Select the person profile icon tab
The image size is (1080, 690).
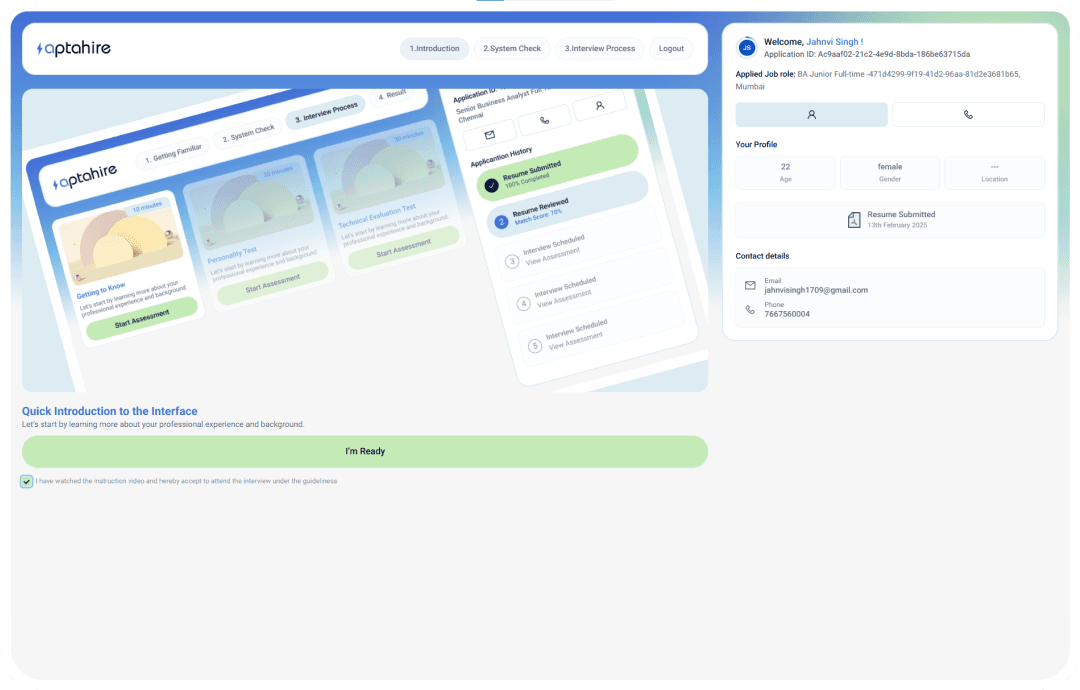coord(811,115)
